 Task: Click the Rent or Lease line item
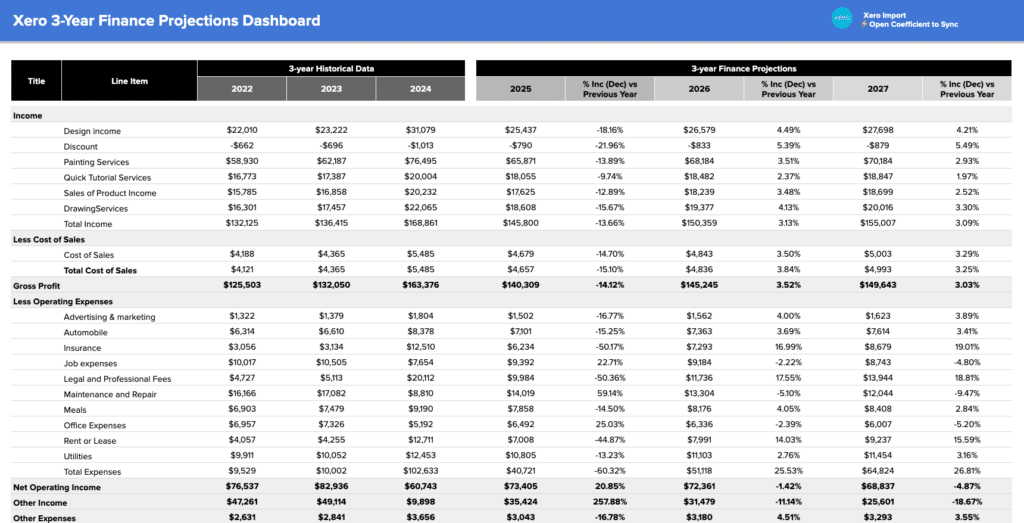tap(91, 441)
